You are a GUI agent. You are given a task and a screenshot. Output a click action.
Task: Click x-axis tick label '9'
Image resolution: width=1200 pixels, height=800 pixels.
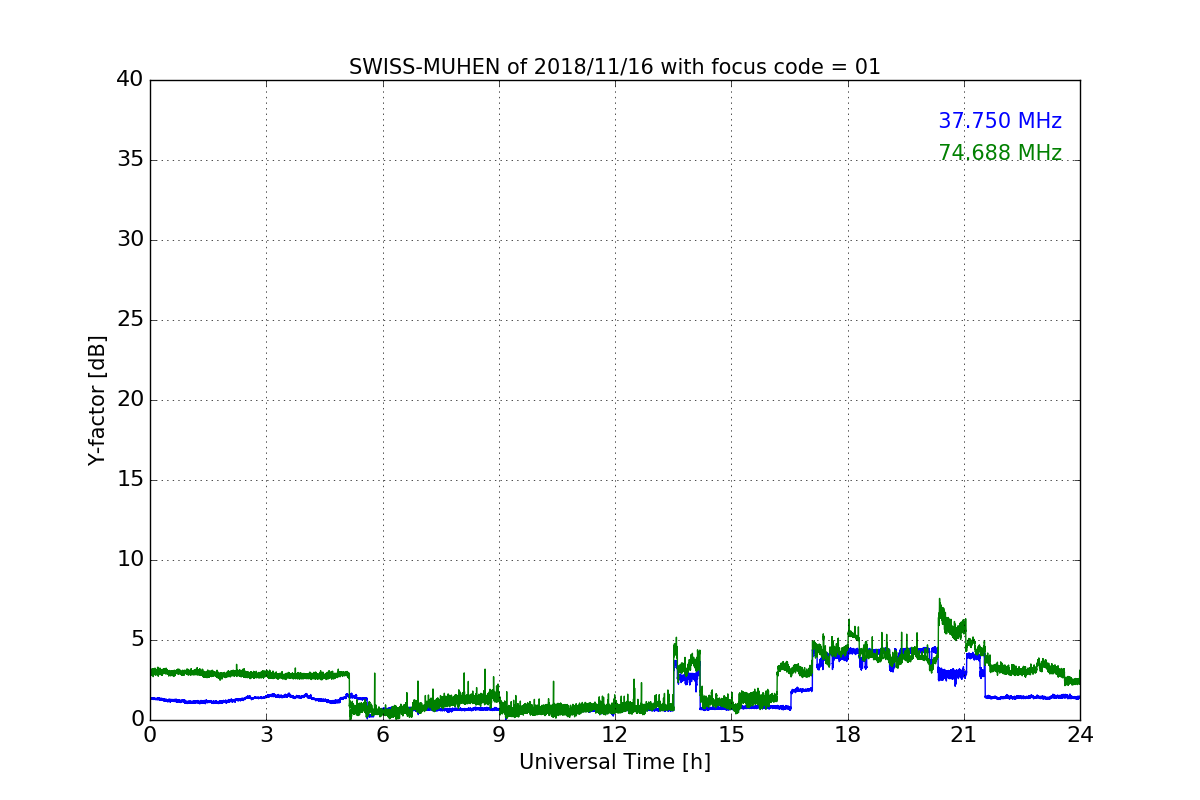[499, 735]
